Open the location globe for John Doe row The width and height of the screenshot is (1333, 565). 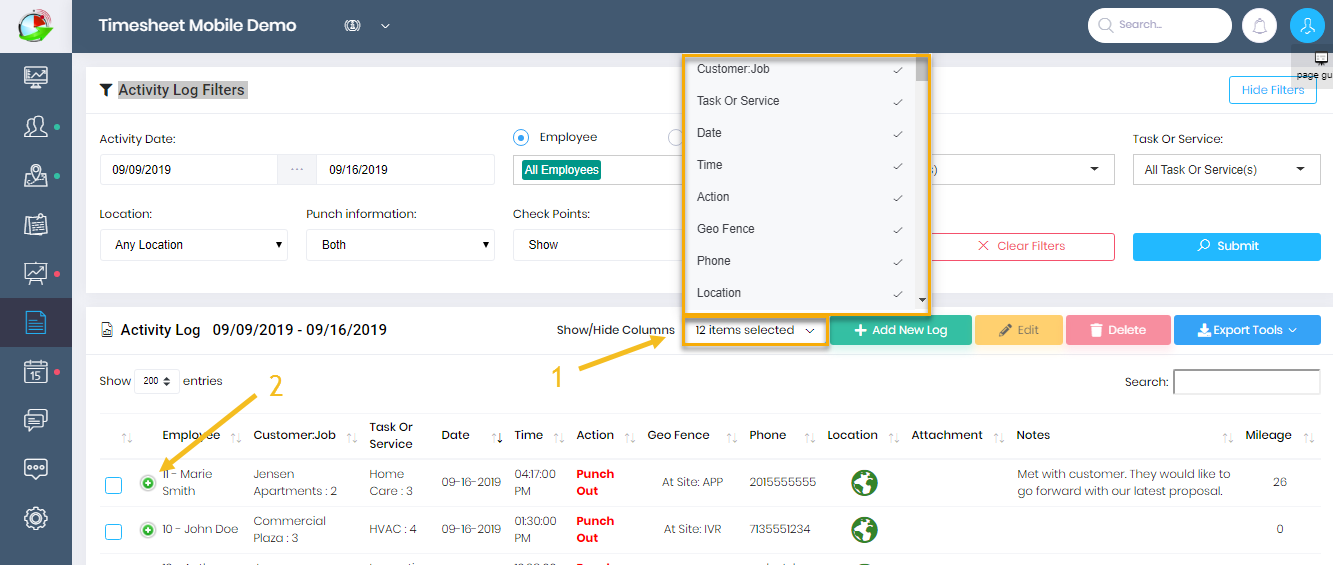click(864, 530)
